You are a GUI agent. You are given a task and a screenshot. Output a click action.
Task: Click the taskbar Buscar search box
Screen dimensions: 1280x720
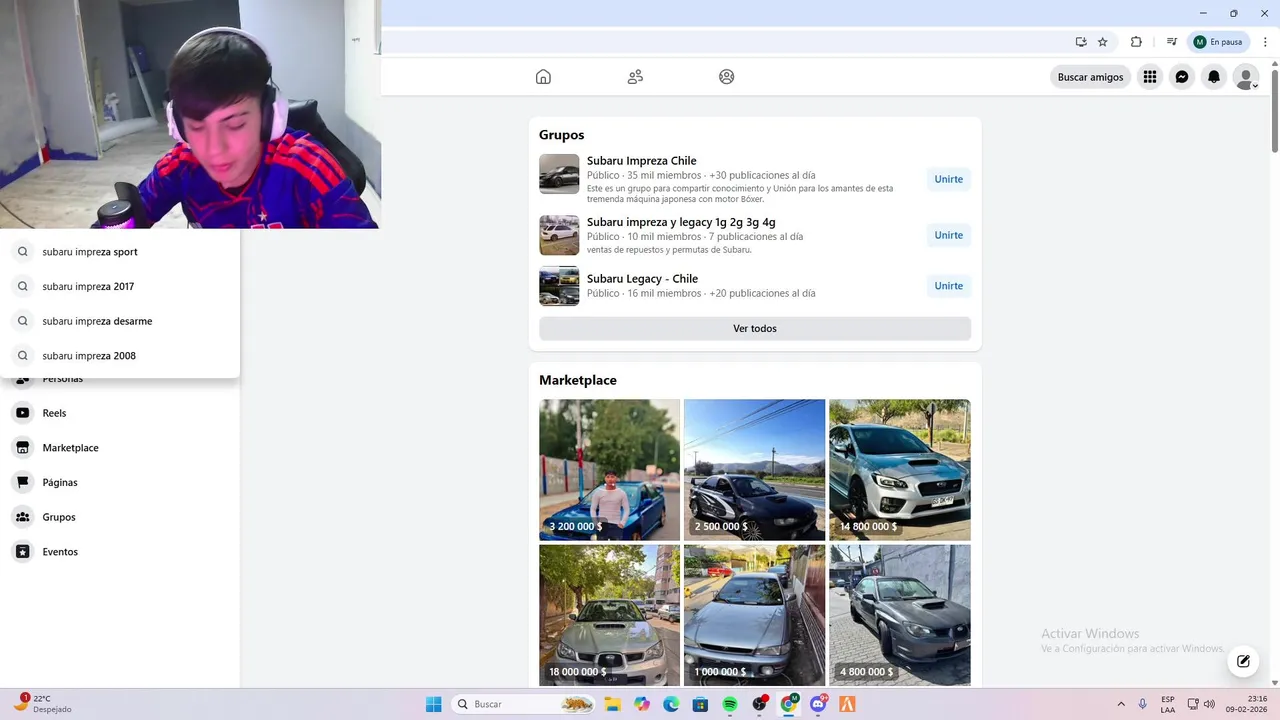click(x=523, y=704)
